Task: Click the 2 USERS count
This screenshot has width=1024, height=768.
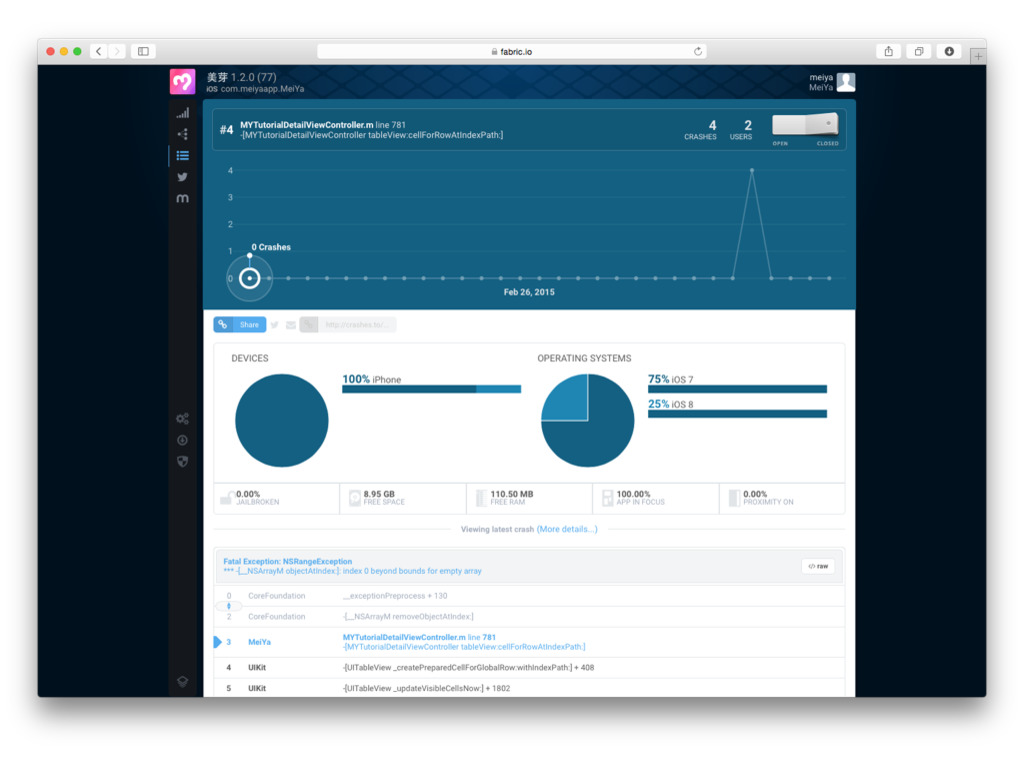Action: (x=741, y=129)
